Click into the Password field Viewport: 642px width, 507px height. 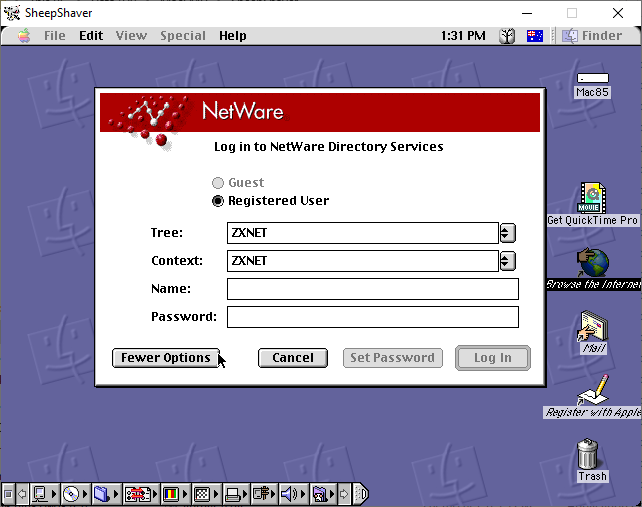(373, 317)
